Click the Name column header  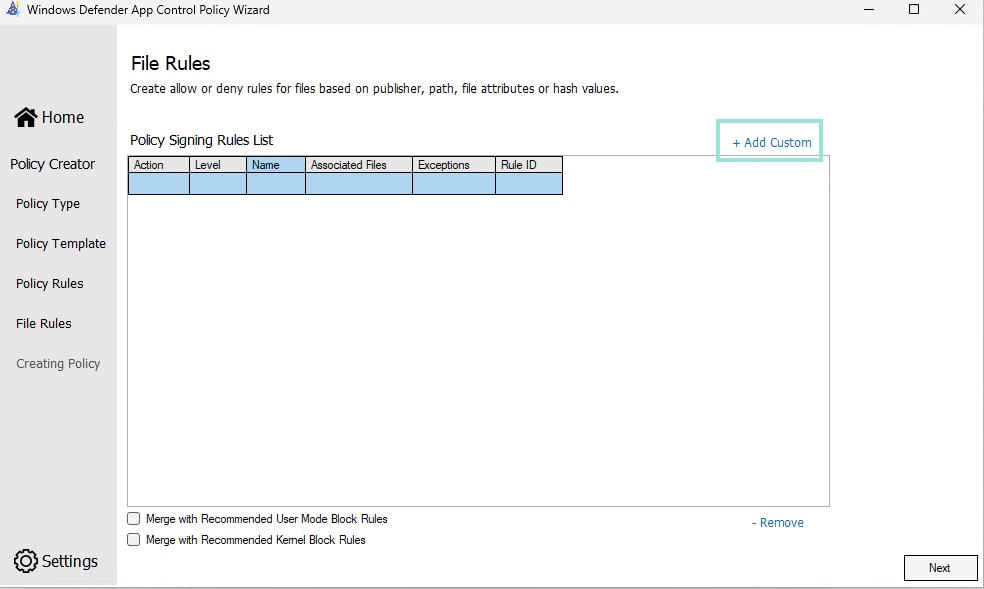click(275, 165)
